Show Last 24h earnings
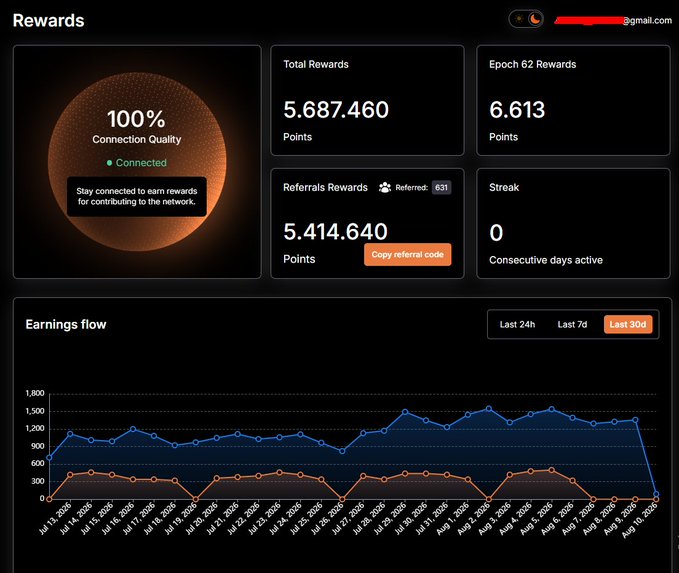 coord(517,324)
